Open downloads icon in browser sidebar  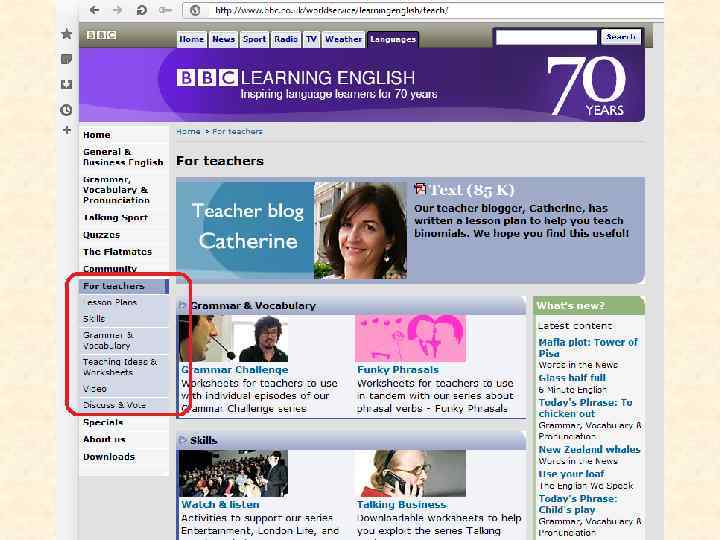click(x=67, y=84)
